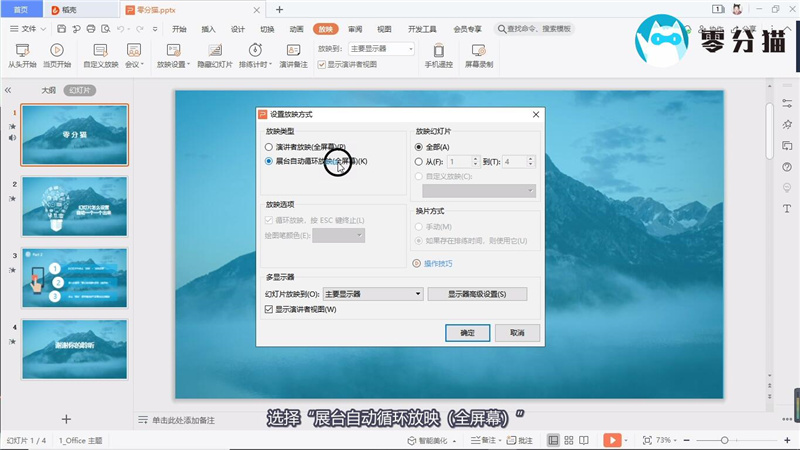Click the 从头开始 slideshow icon

22,49
